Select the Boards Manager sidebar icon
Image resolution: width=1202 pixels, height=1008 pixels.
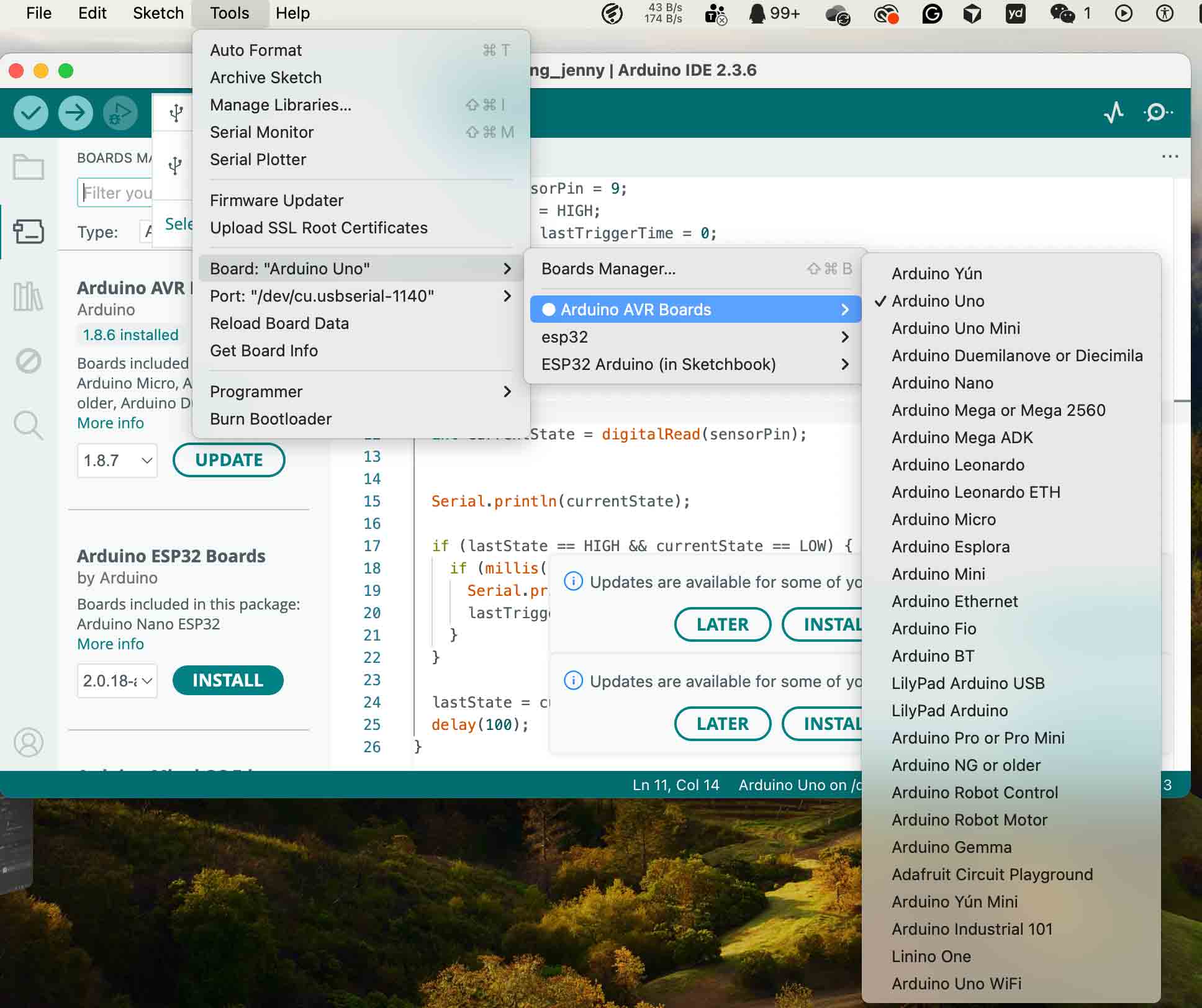[29, 232]
